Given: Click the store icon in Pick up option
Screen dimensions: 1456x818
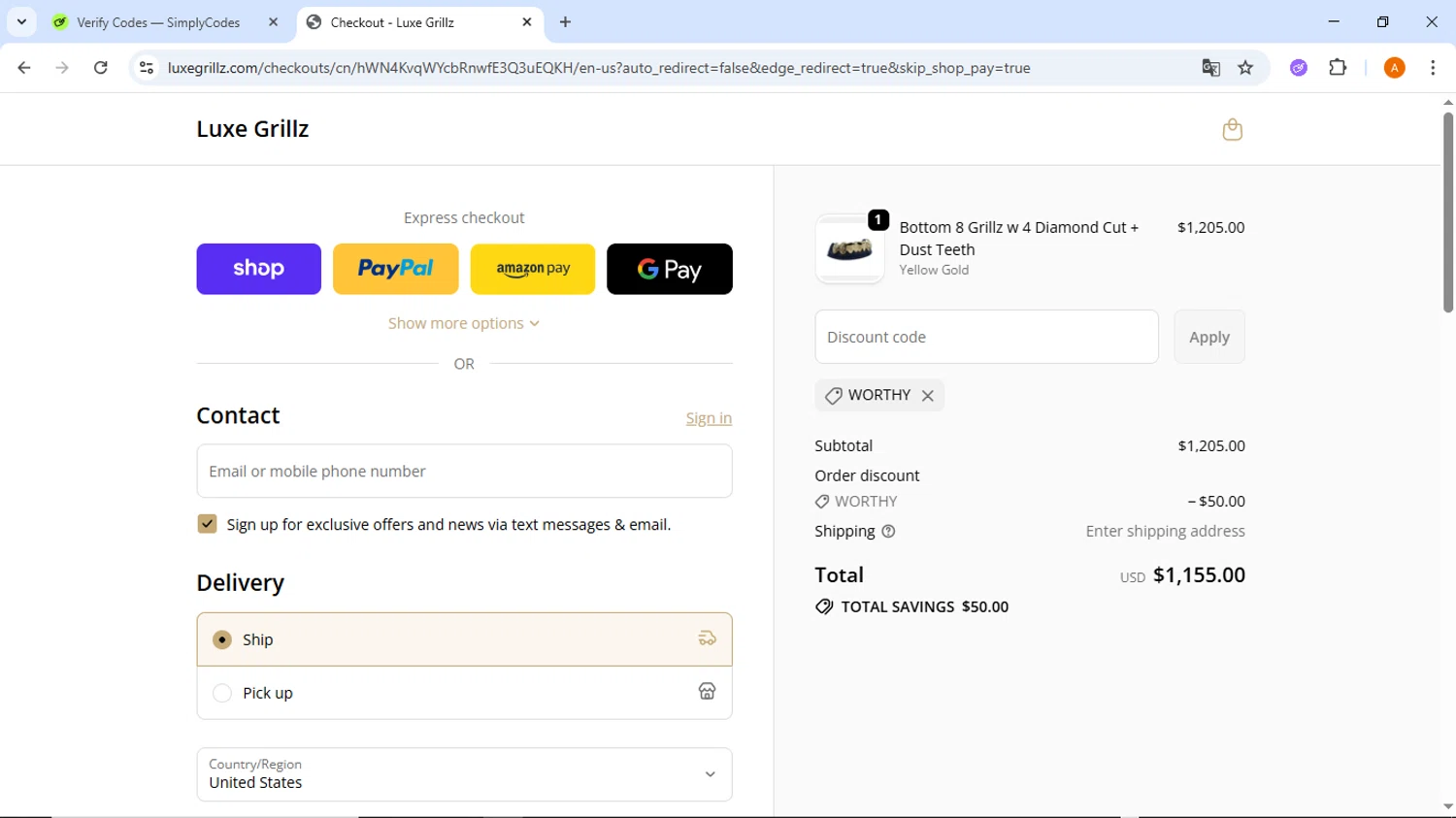Looking at the screenshot, I should click(x=707, y=691).
